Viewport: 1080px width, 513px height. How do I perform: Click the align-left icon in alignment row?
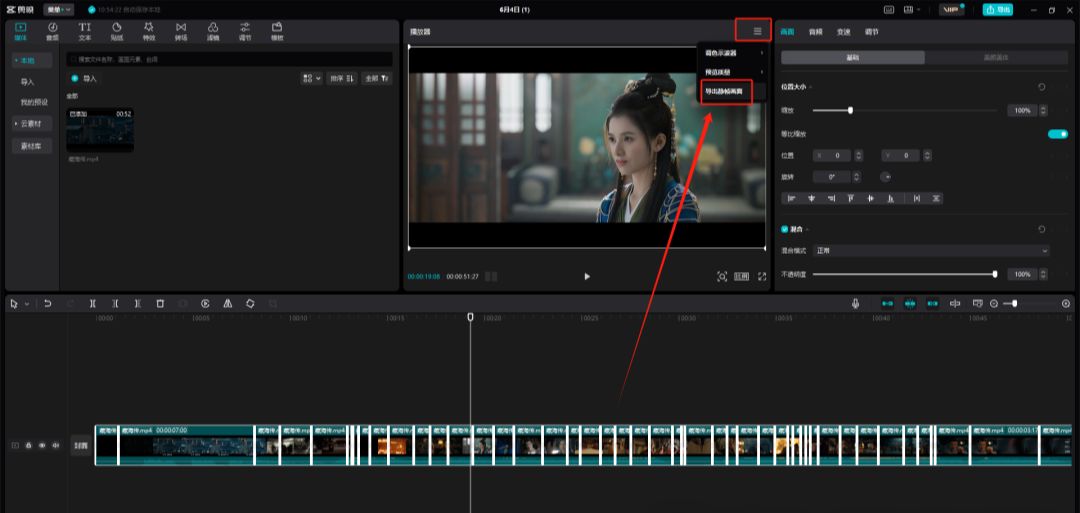[x=791, y=198]
